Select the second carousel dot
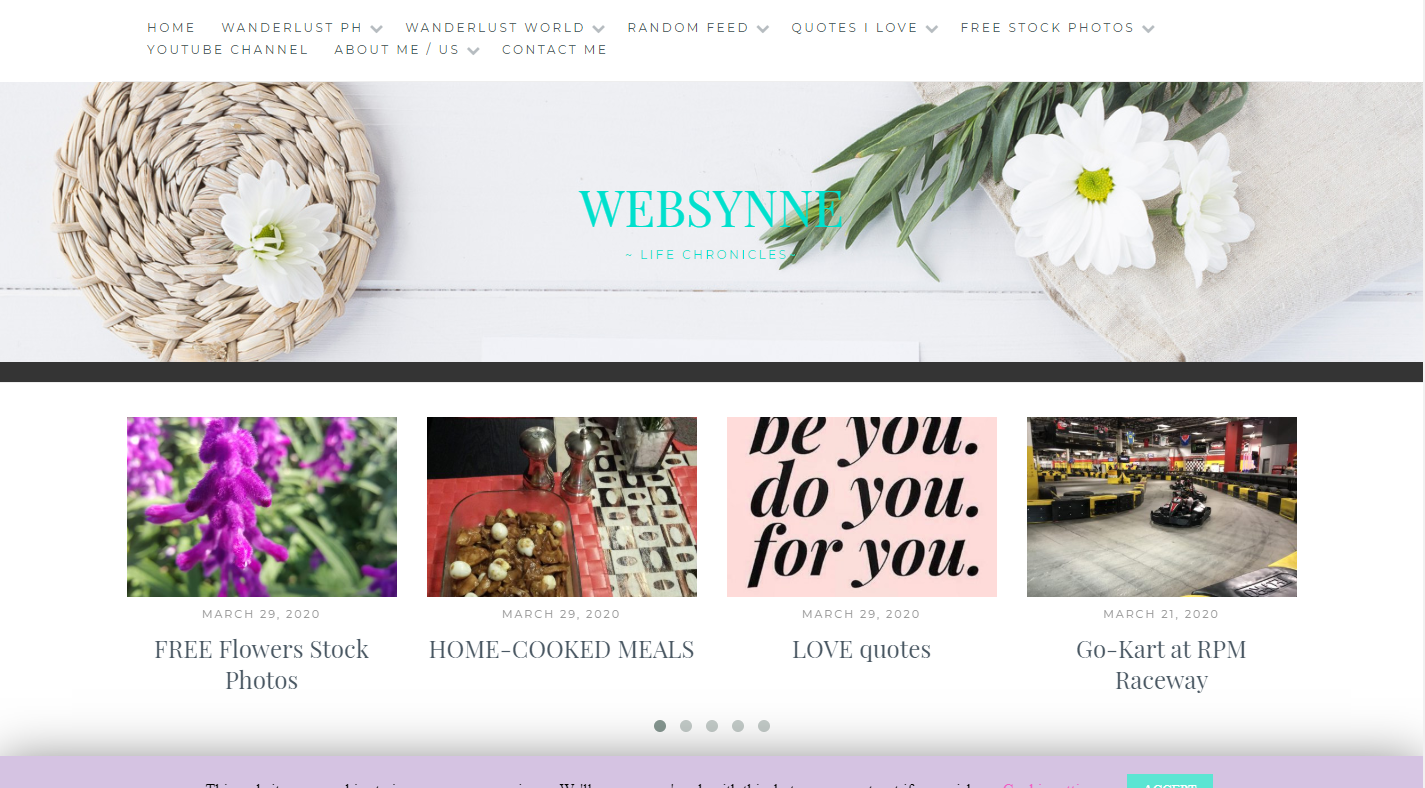 (x=686, y=726)
